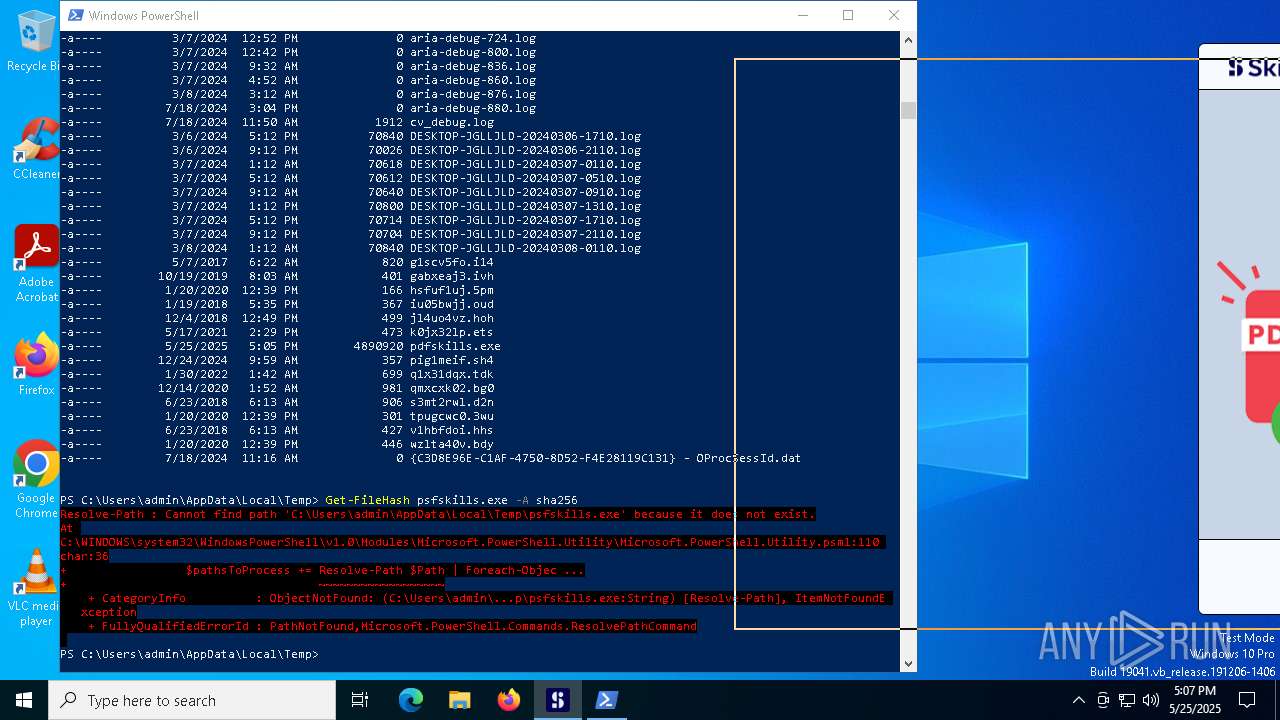Click the last PowerShell prompt line
This screenshot has height=720, width=1280.
[189, 654]
